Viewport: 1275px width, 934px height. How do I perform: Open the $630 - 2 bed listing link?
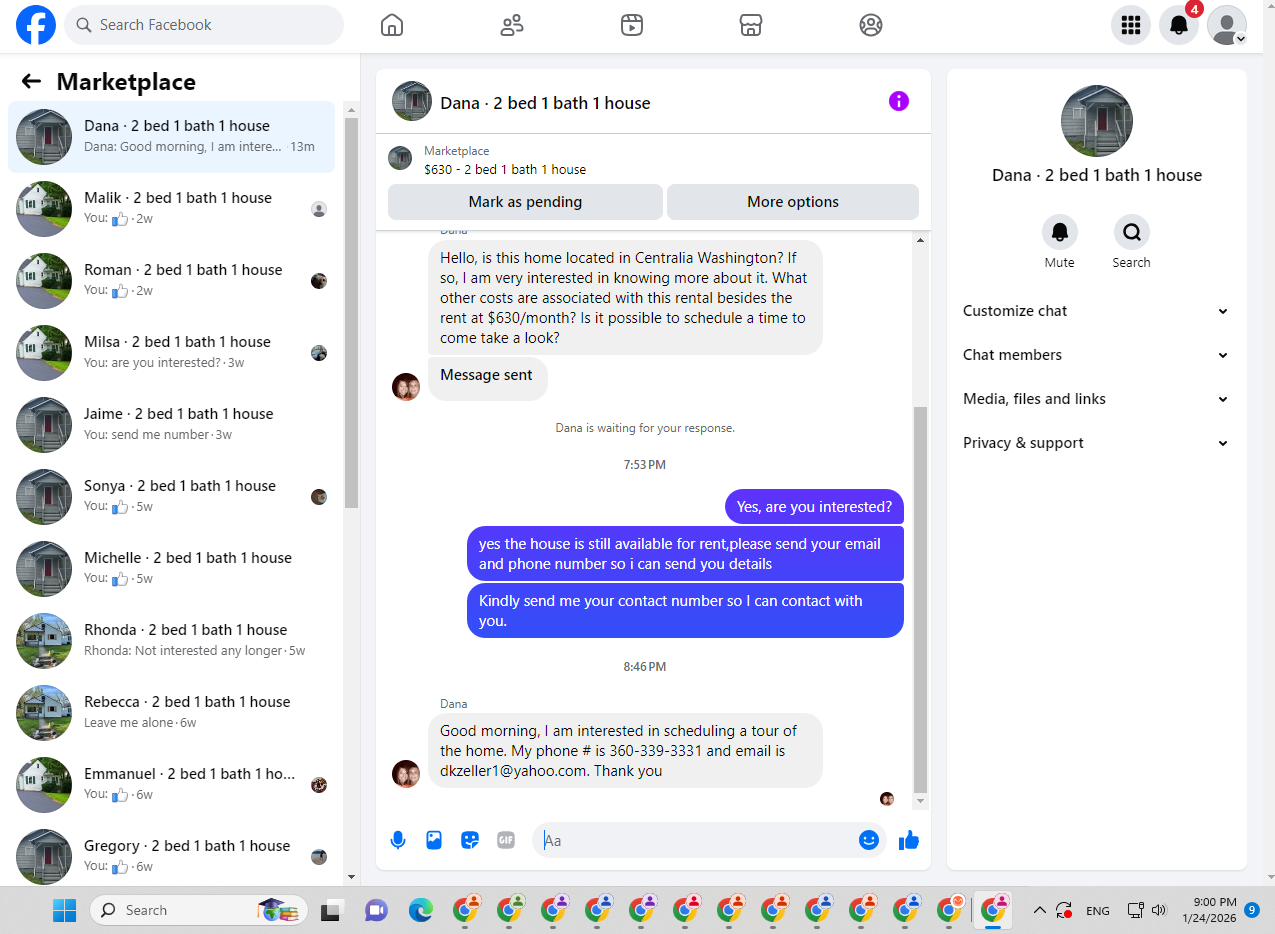pyautogui.click(x=505, y=169)
